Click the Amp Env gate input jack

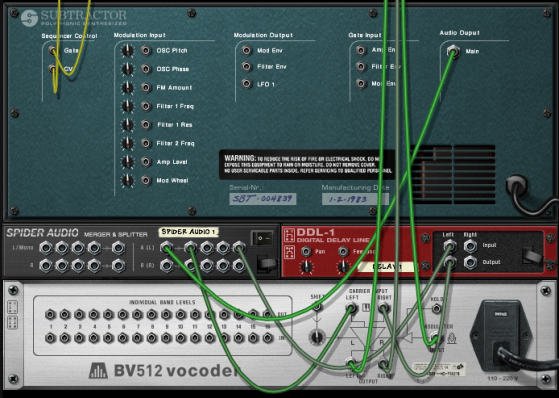pos(361,50)
